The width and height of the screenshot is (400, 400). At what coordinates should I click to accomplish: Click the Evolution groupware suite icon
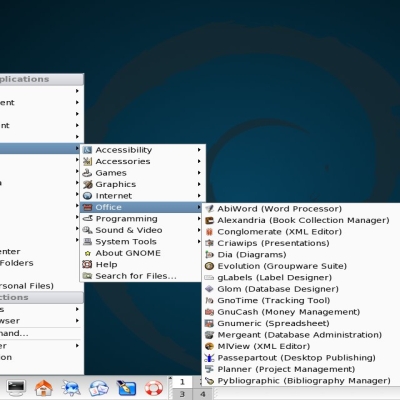[209, 266]
